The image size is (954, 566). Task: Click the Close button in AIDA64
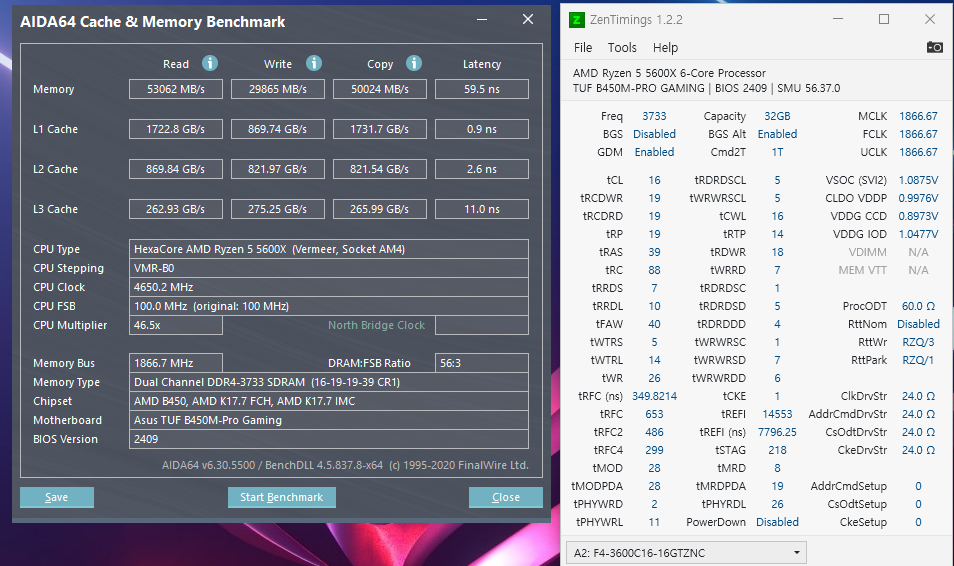[506, 497]
